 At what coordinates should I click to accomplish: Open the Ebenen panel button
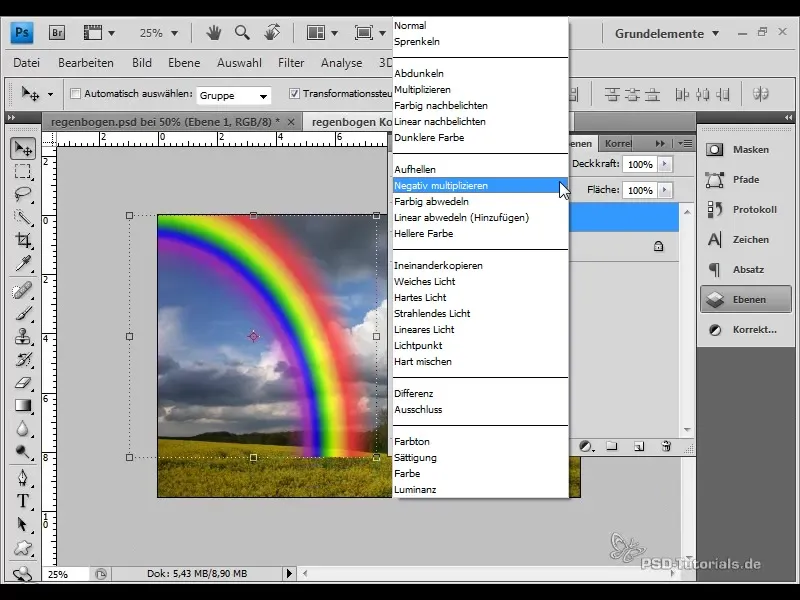pyautogui.click(x=745, y=299)
